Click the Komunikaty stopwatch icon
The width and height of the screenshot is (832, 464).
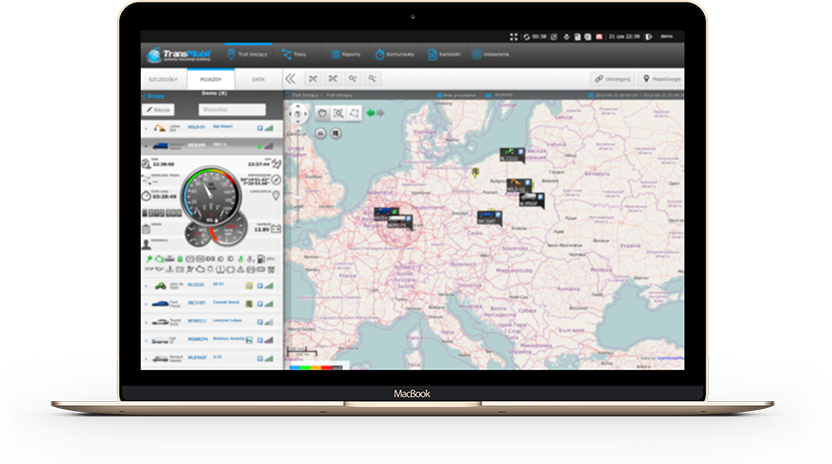pyautogui.click(x=379, y=55)
